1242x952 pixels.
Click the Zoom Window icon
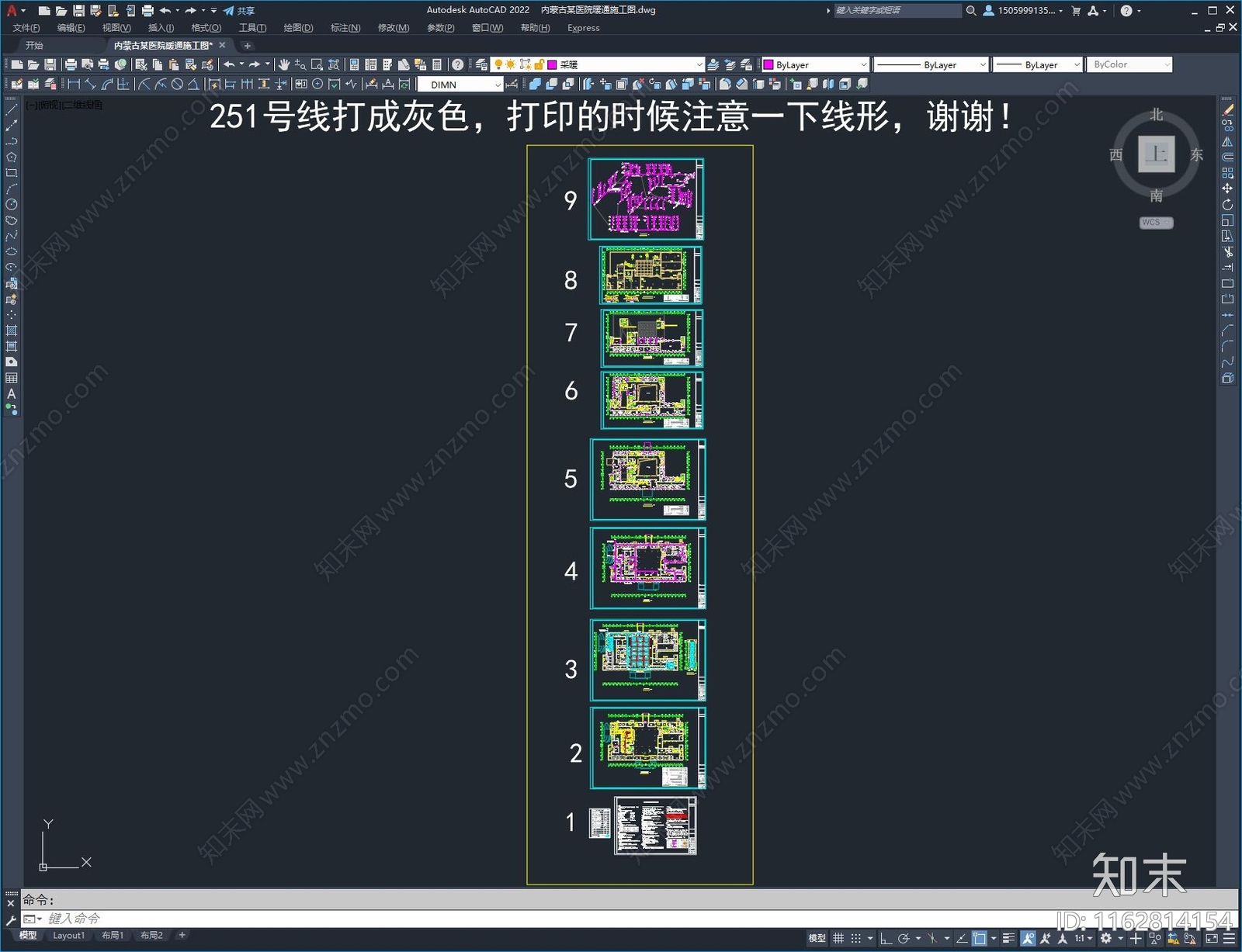point(317,64)
